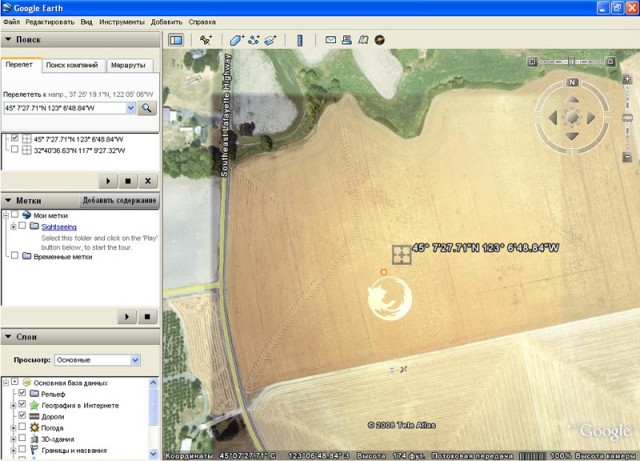Image resolution: width=640 pixels, height=461 pixels.
Task: Click Добавить содержание button
Action: [x=119, y=200]
